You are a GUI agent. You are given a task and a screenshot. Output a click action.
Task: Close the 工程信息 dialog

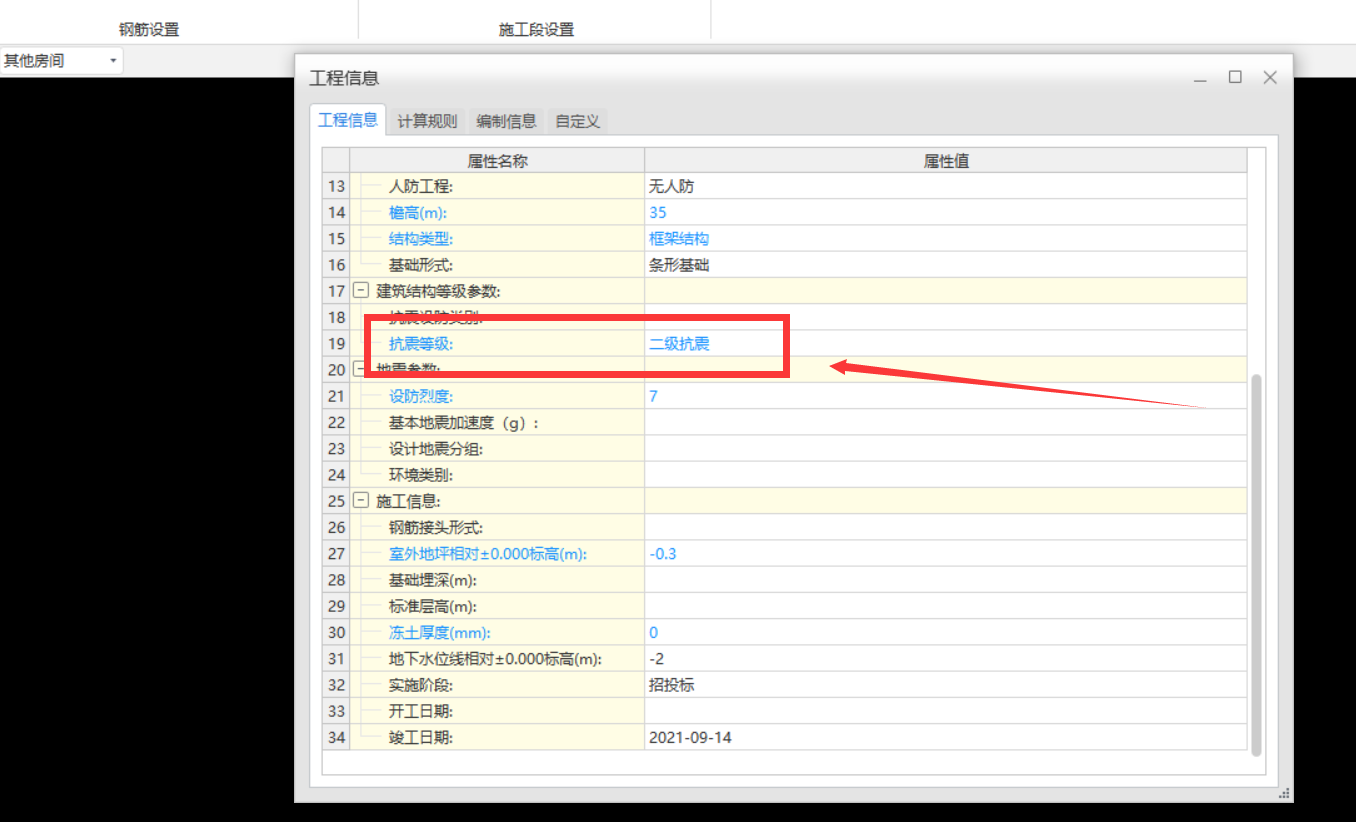[x=1270, y=77]
